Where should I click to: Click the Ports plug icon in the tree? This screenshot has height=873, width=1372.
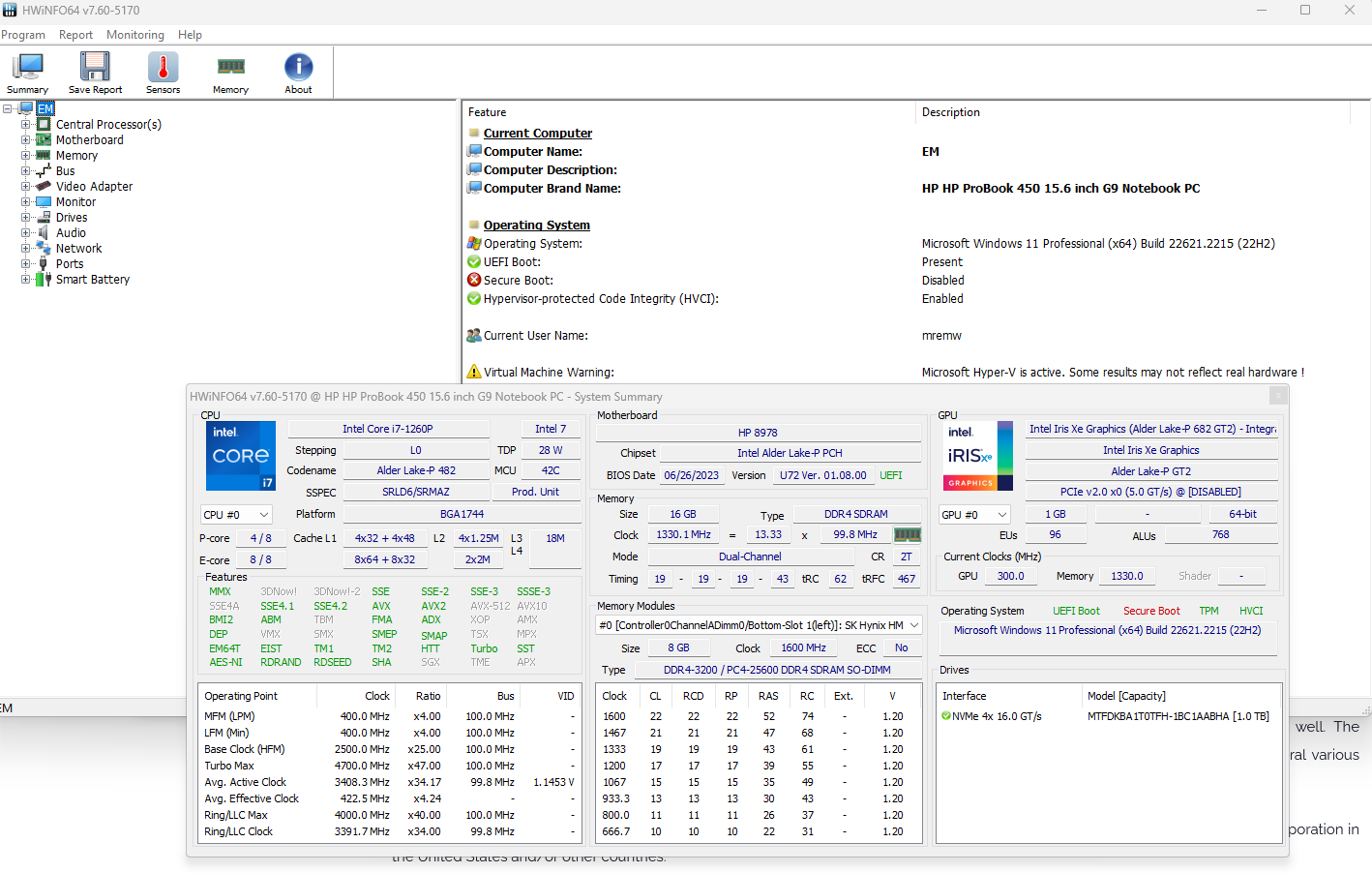coord(44,264)
